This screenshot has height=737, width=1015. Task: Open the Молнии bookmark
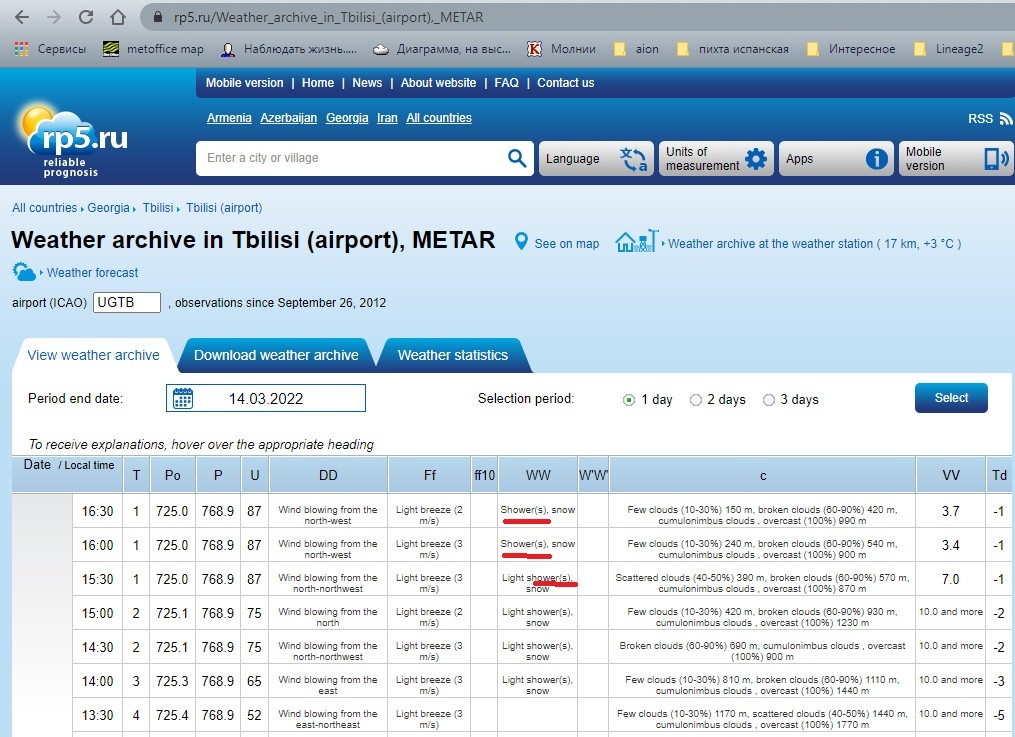(561, 49)
